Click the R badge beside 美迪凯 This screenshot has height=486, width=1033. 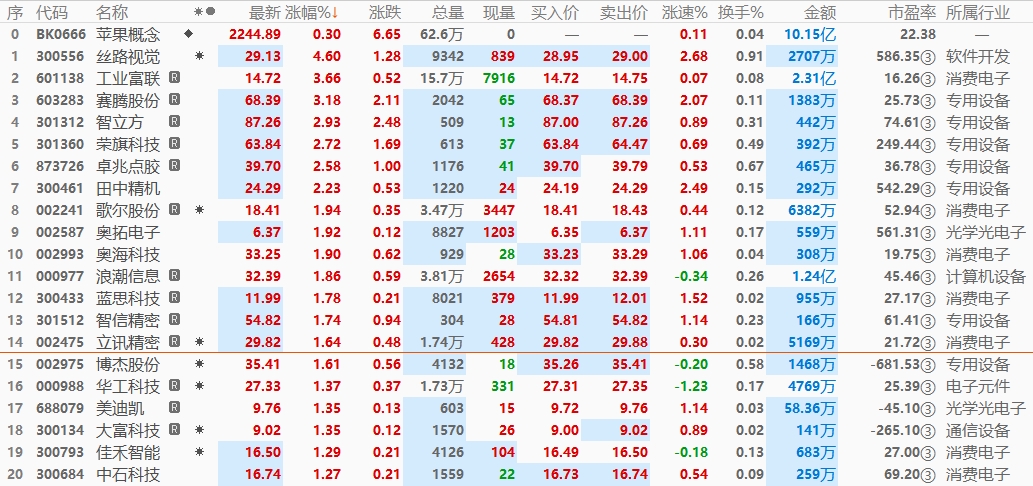point(175,408)
